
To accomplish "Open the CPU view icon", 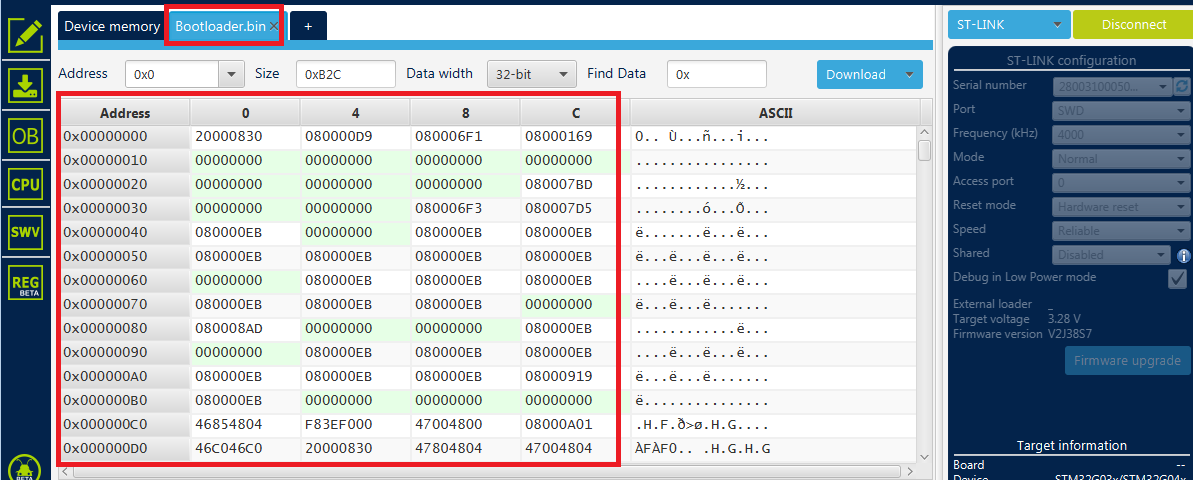I will tap(25, 185).
